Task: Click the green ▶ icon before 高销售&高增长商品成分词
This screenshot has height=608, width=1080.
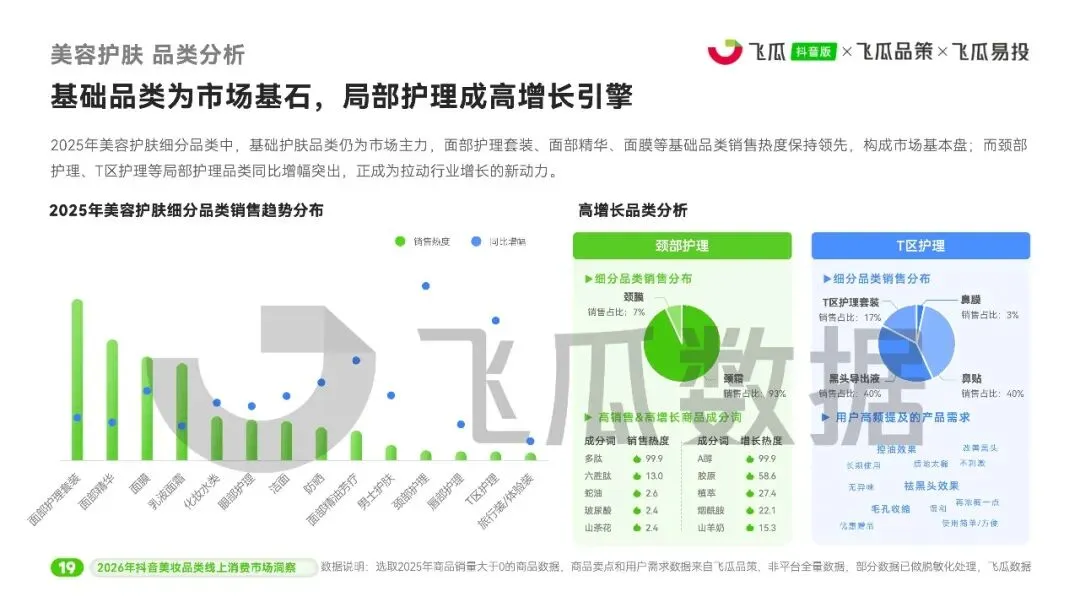Action: tap(589, 418)
